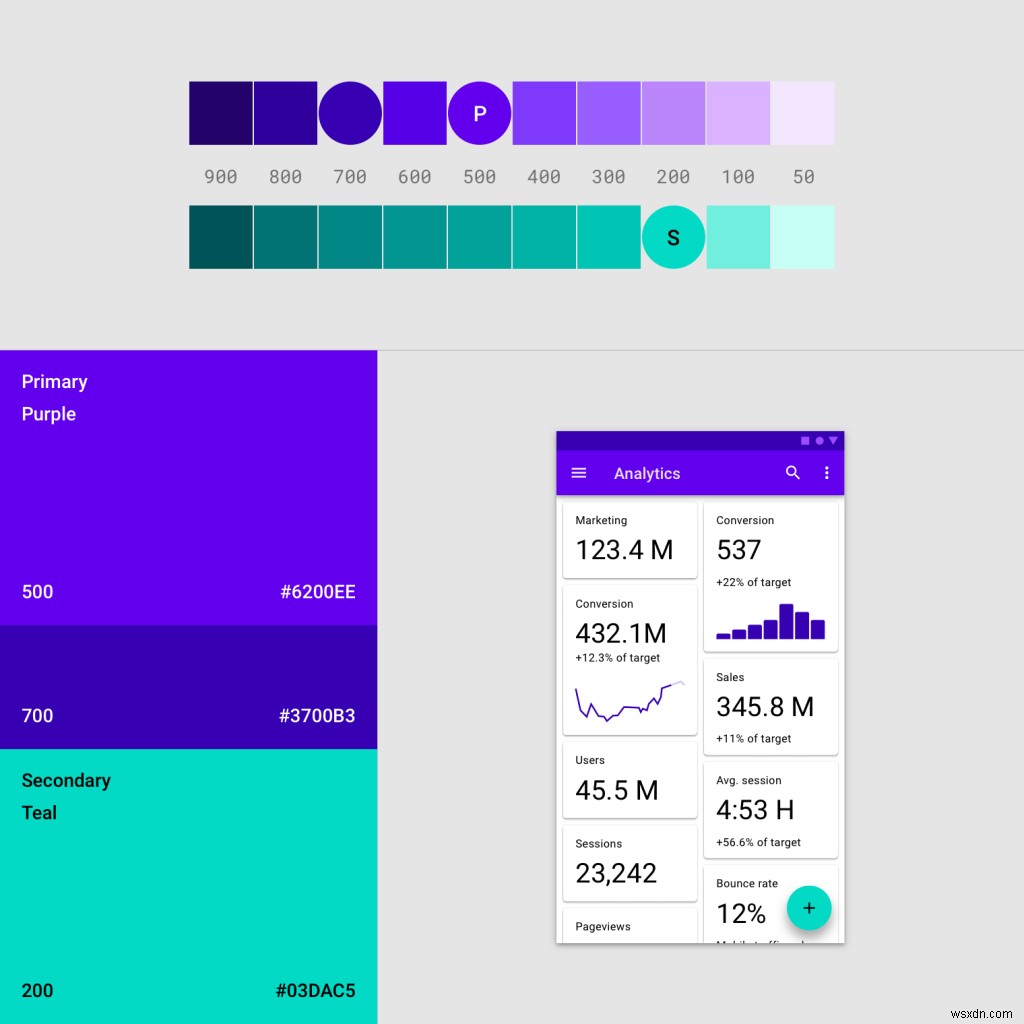This screenshot has width=1024, height=1024.
Task: Select the lightest teal 50 swatch
Action: (x=803, y=237)
